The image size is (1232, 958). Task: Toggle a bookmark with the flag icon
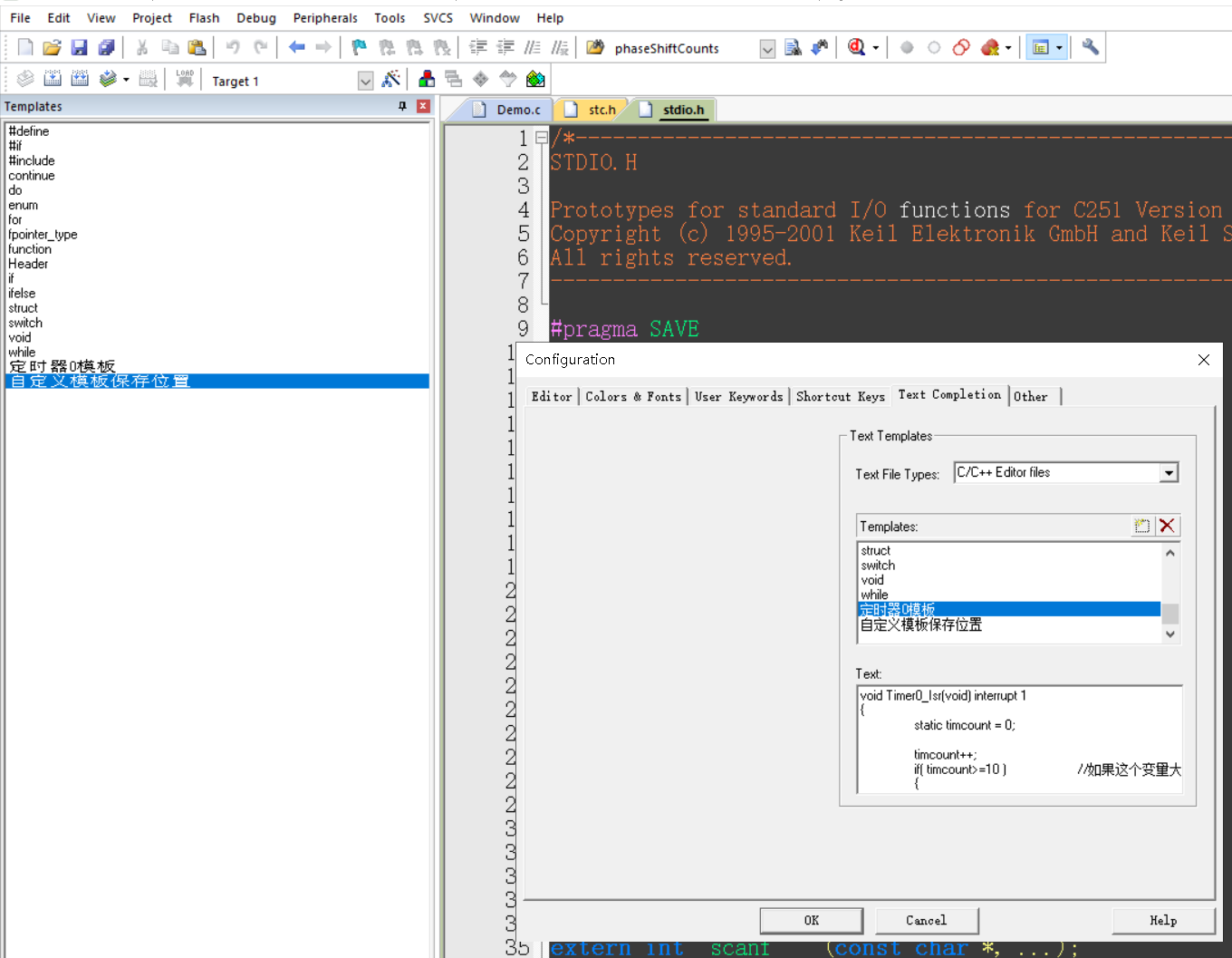360,47
